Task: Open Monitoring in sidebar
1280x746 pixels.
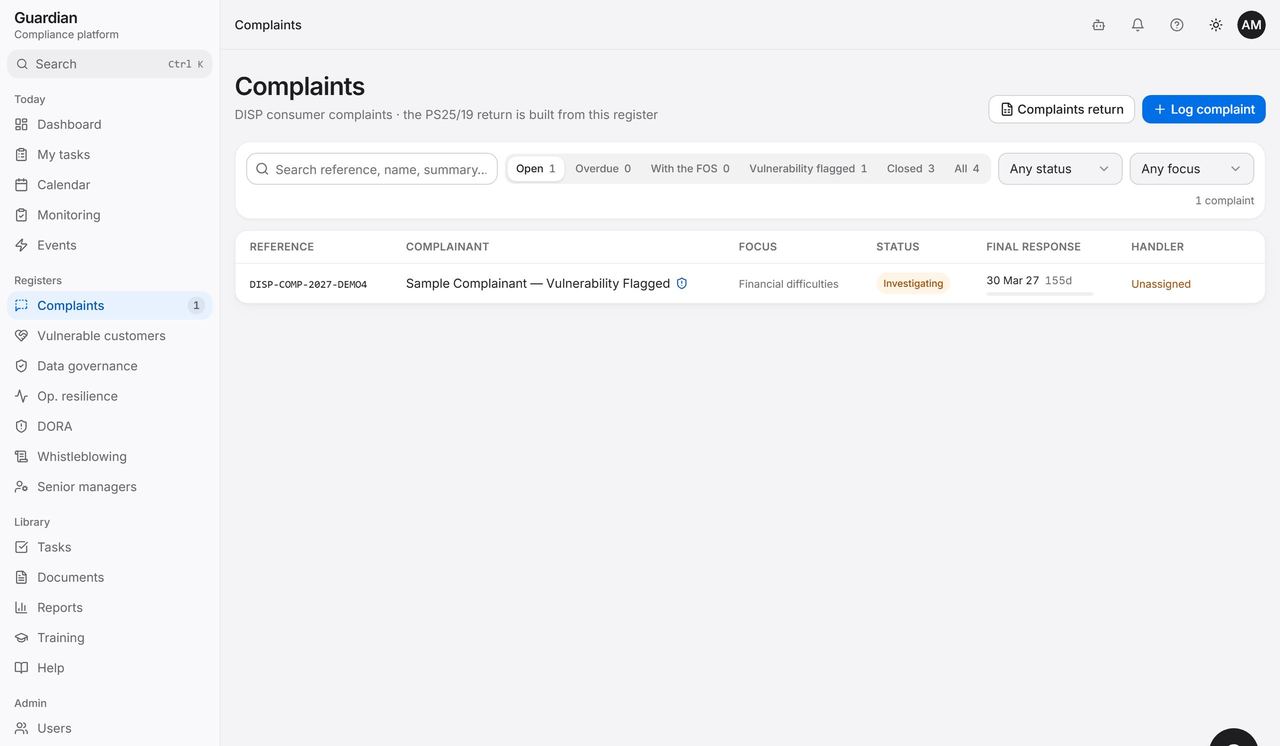Action: (x=110, y=215)
